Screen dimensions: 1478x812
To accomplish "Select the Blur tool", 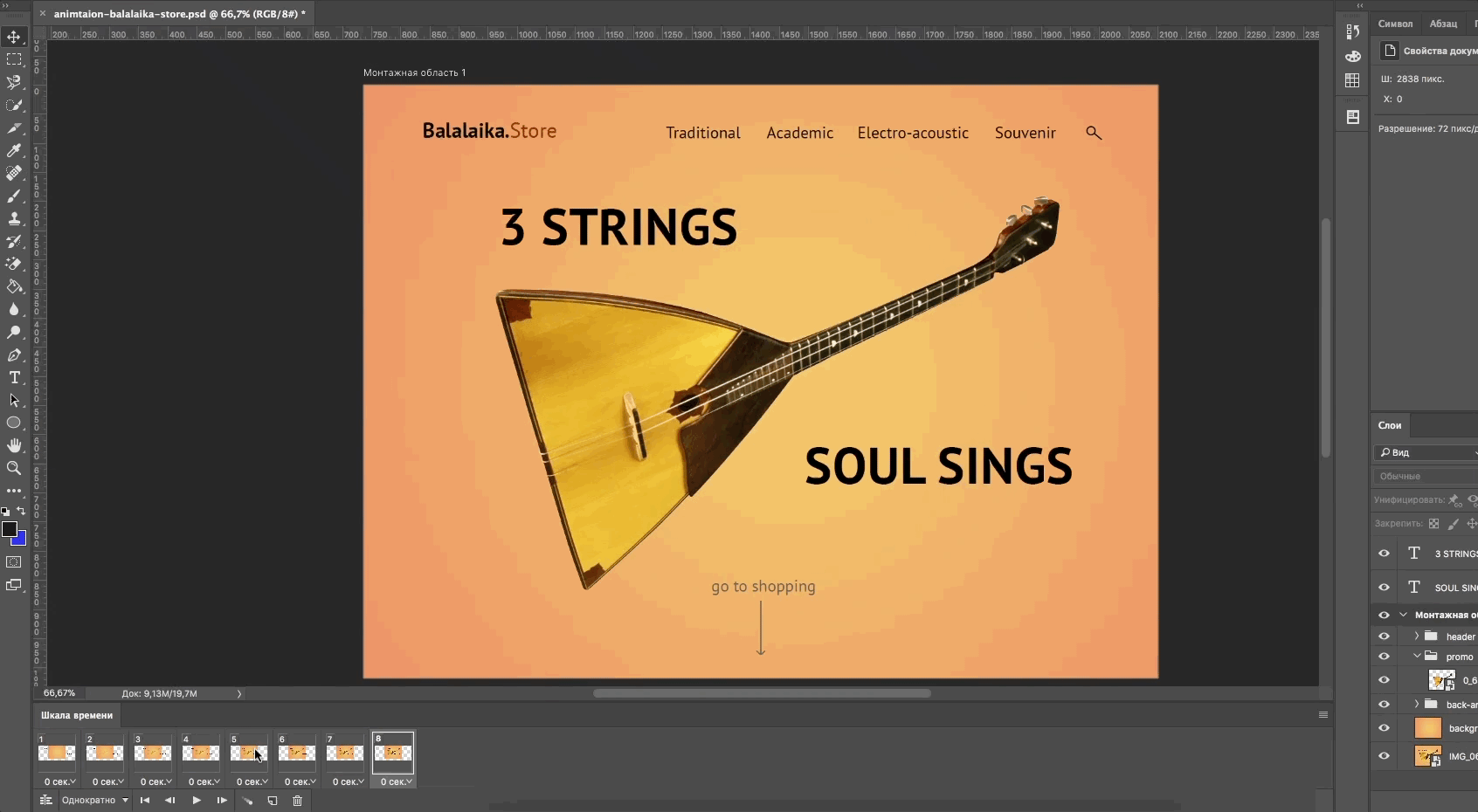I will 14,309.
